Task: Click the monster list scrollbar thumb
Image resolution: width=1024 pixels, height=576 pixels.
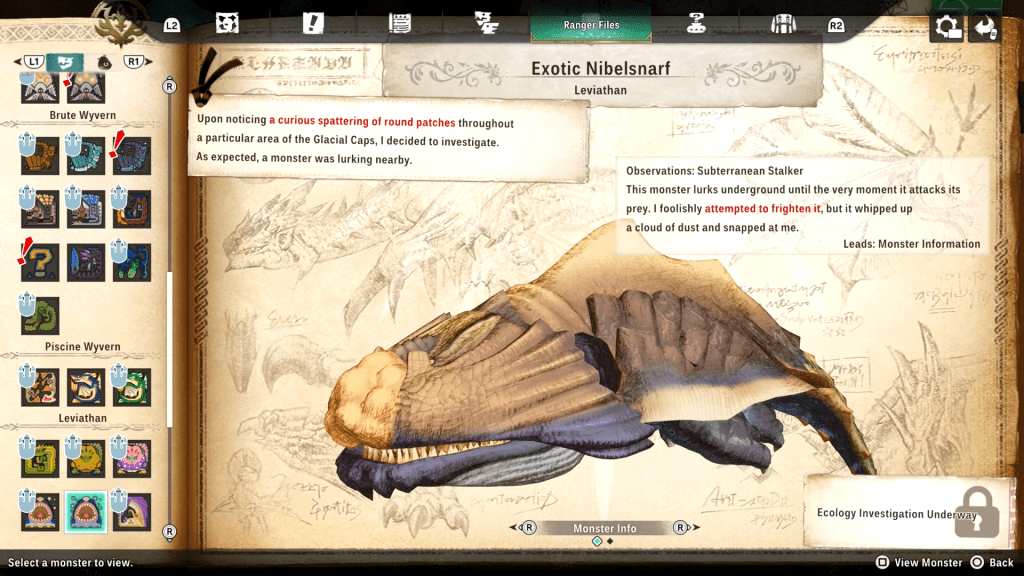Action: pyautogui.click(x=169, y=350)
